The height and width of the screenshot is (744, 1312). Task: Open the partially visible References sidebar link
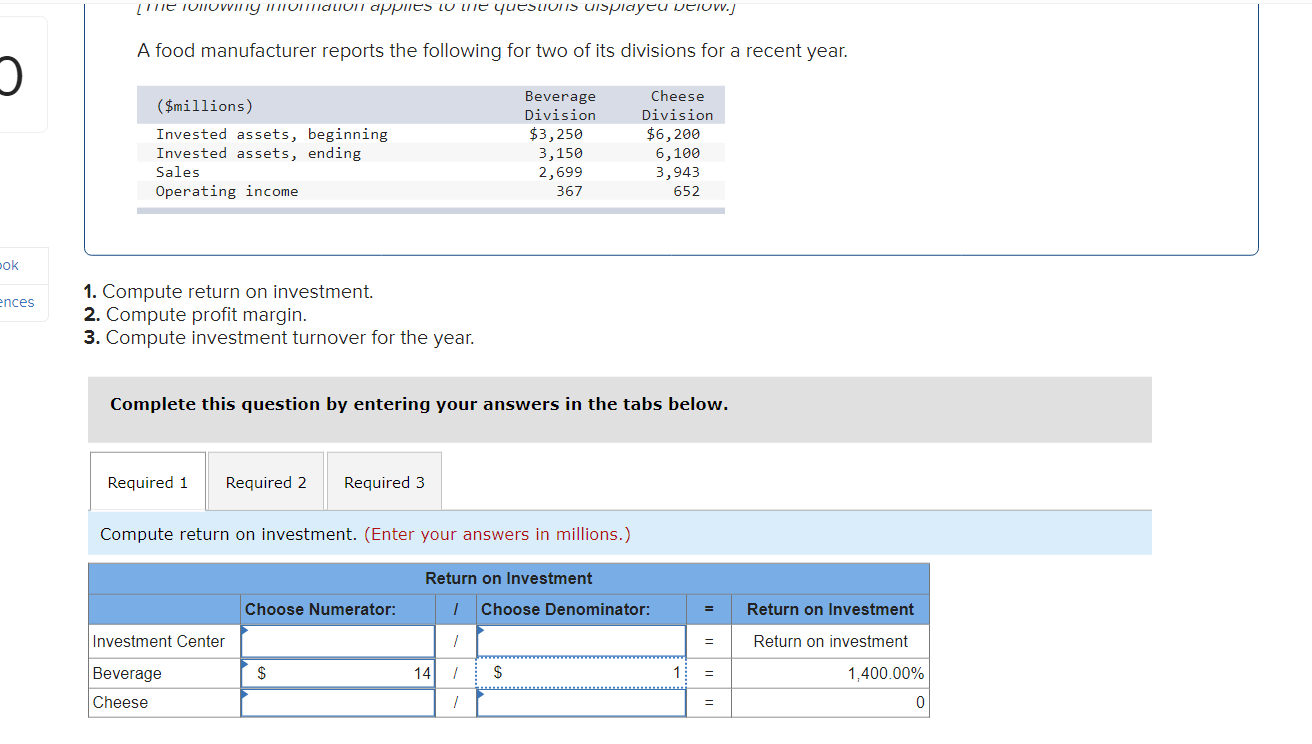(x=17, y=302)
